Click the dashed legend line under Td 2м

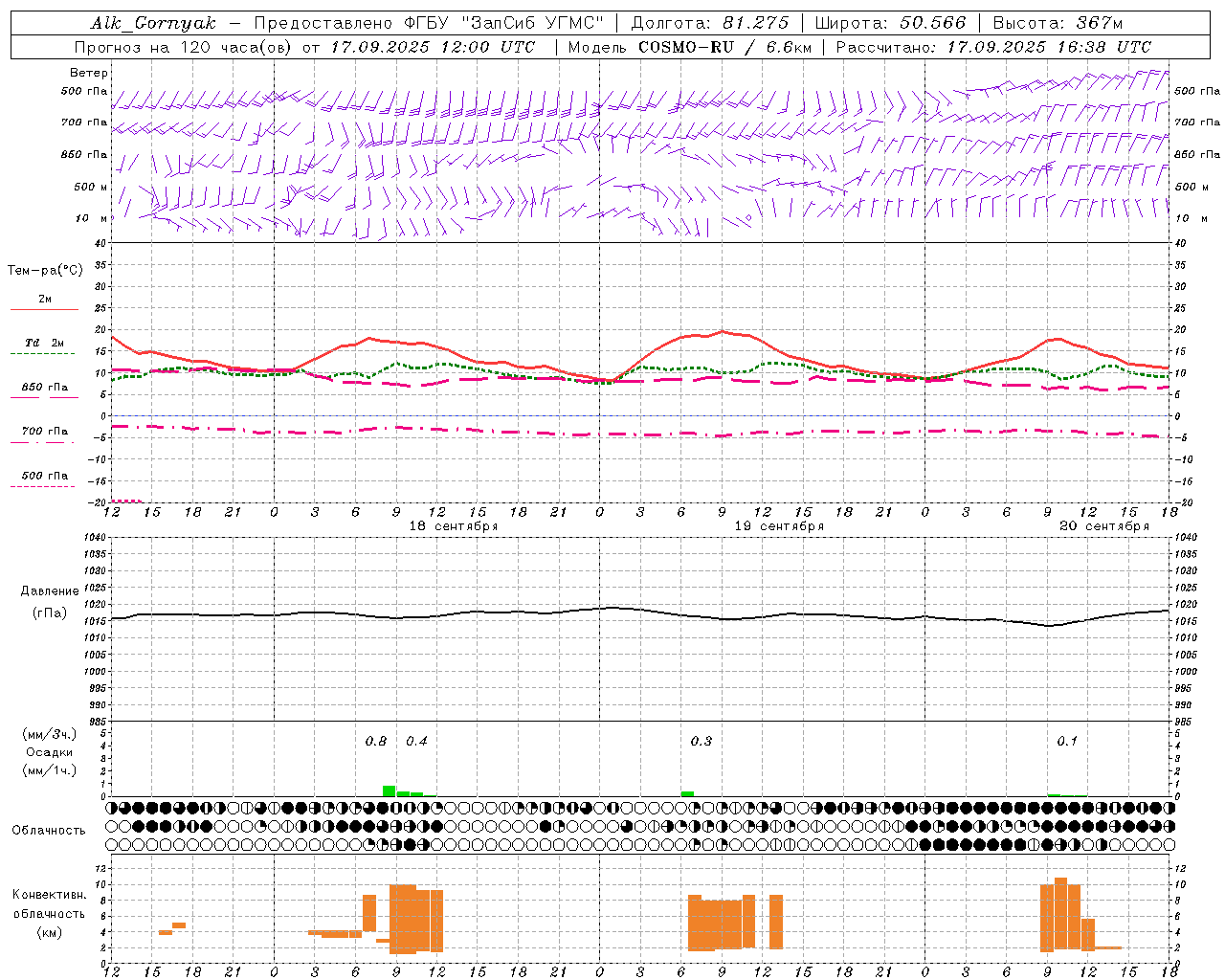(42, 354)
